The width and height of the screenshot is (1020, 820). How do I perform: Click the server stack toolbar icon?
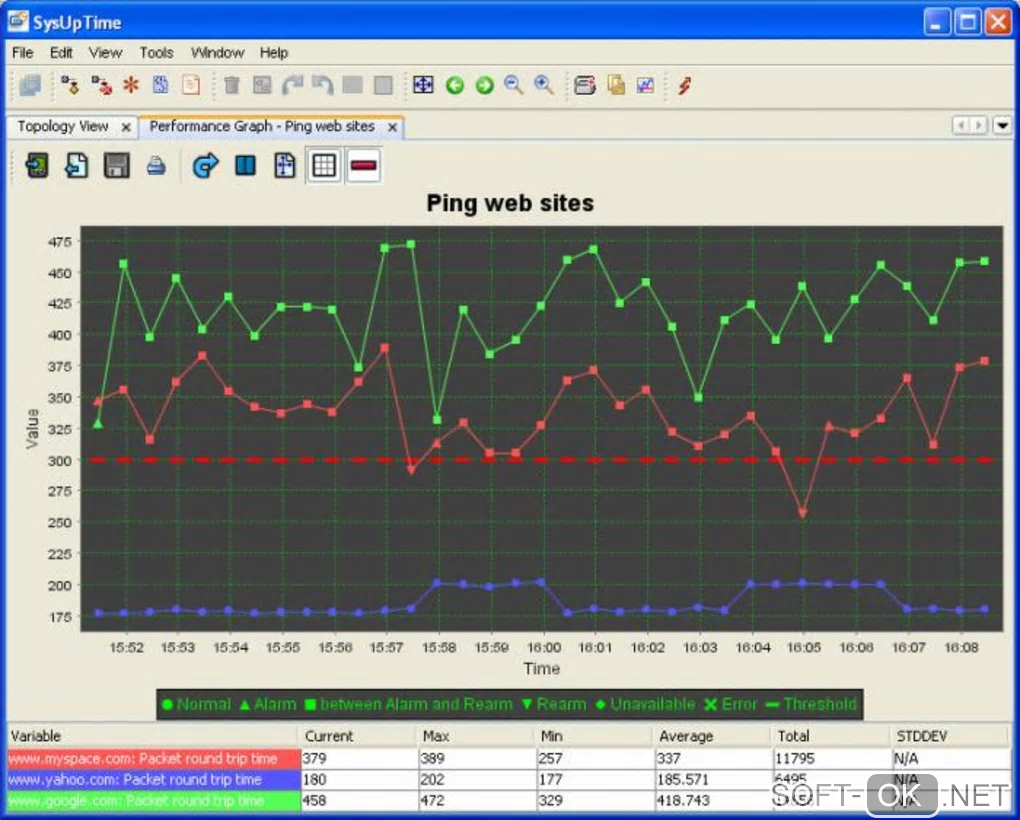[585, 85]
